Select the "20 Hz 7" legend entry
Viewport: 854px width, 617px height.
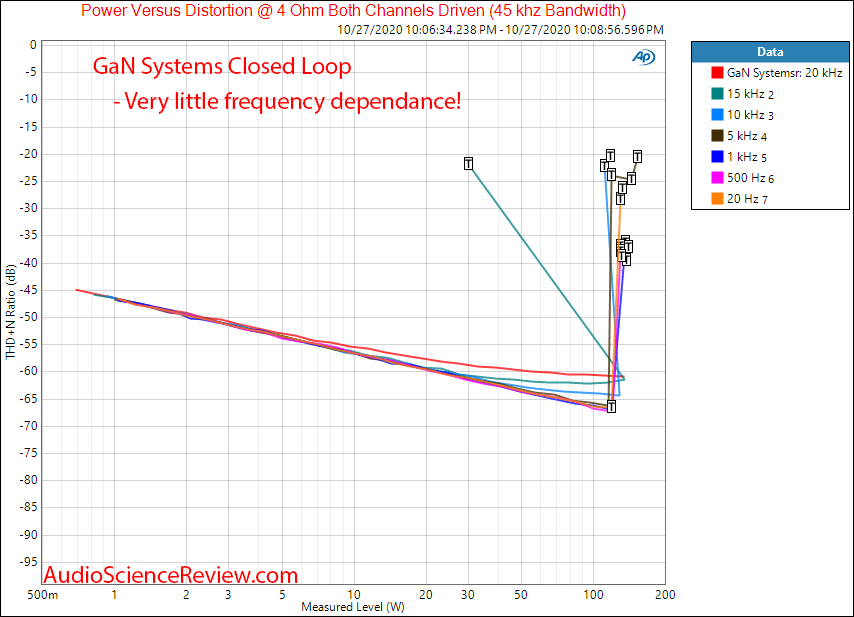point(747,199)
